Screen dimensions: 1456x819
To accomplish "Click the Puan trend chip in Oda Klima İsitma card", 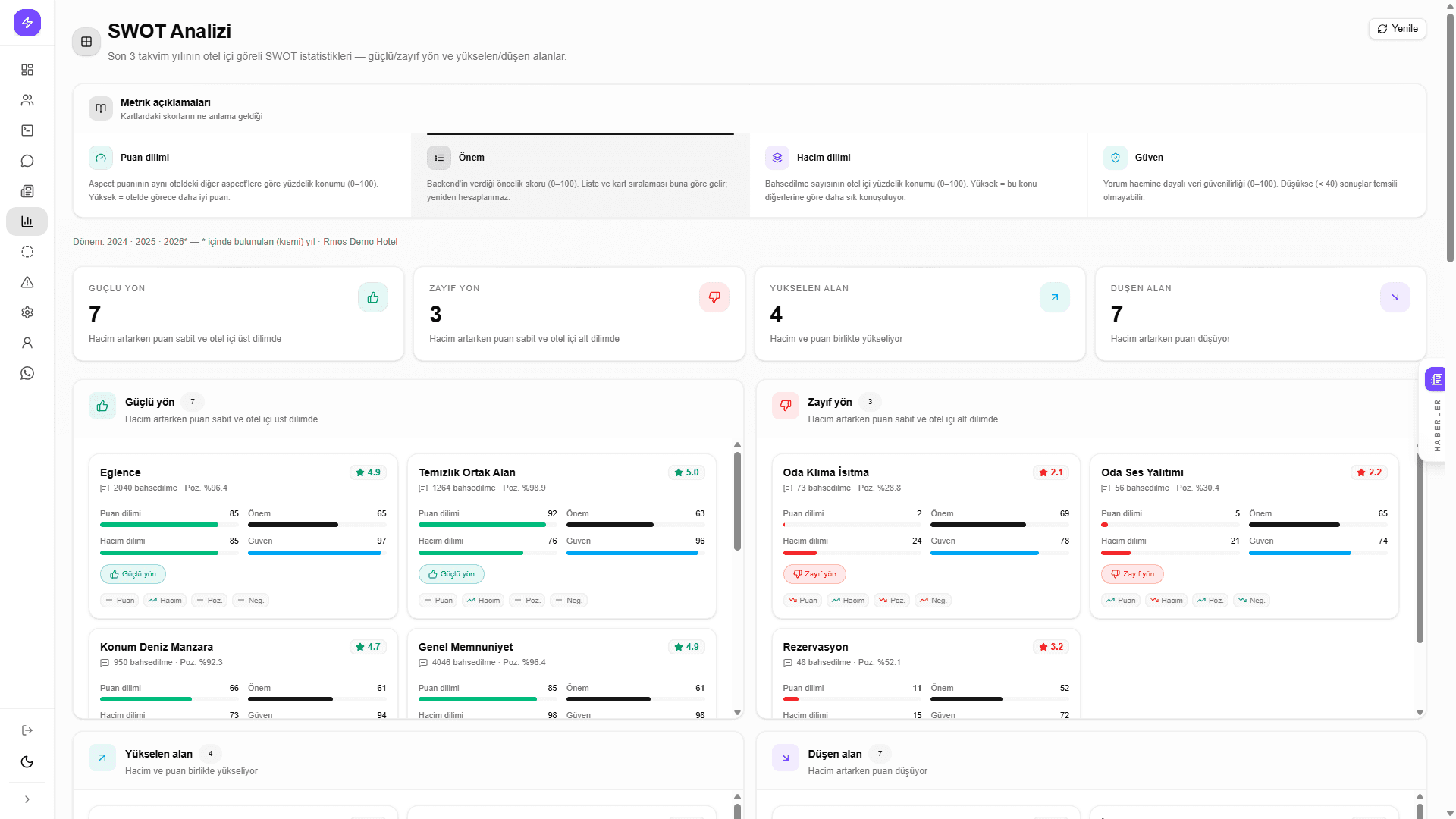I will pyautogui.click(x=802, y=600).
